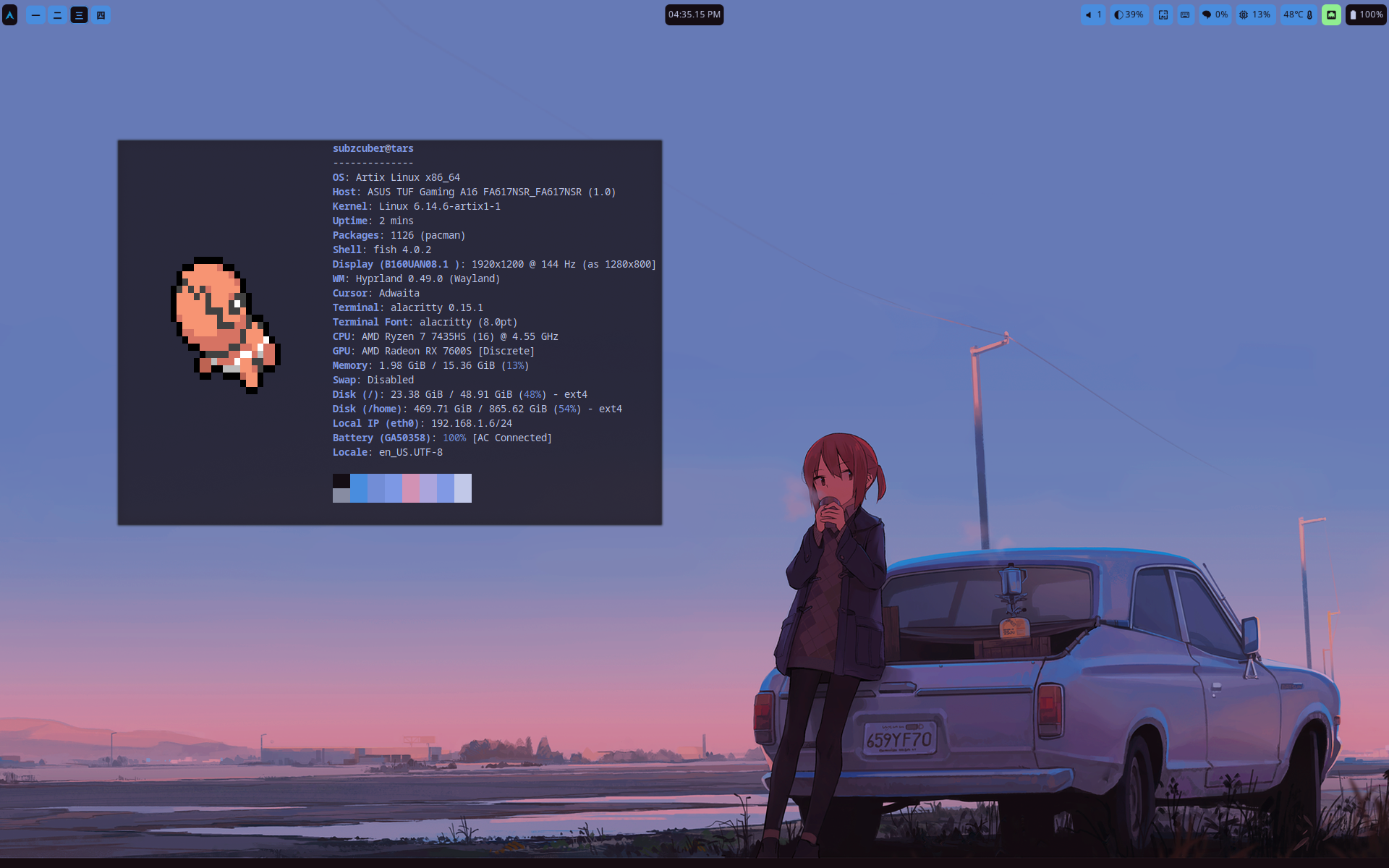Click the CPU chip 13% module
The width and height of the screenshot is (1389, 868).
[1254, 14]
